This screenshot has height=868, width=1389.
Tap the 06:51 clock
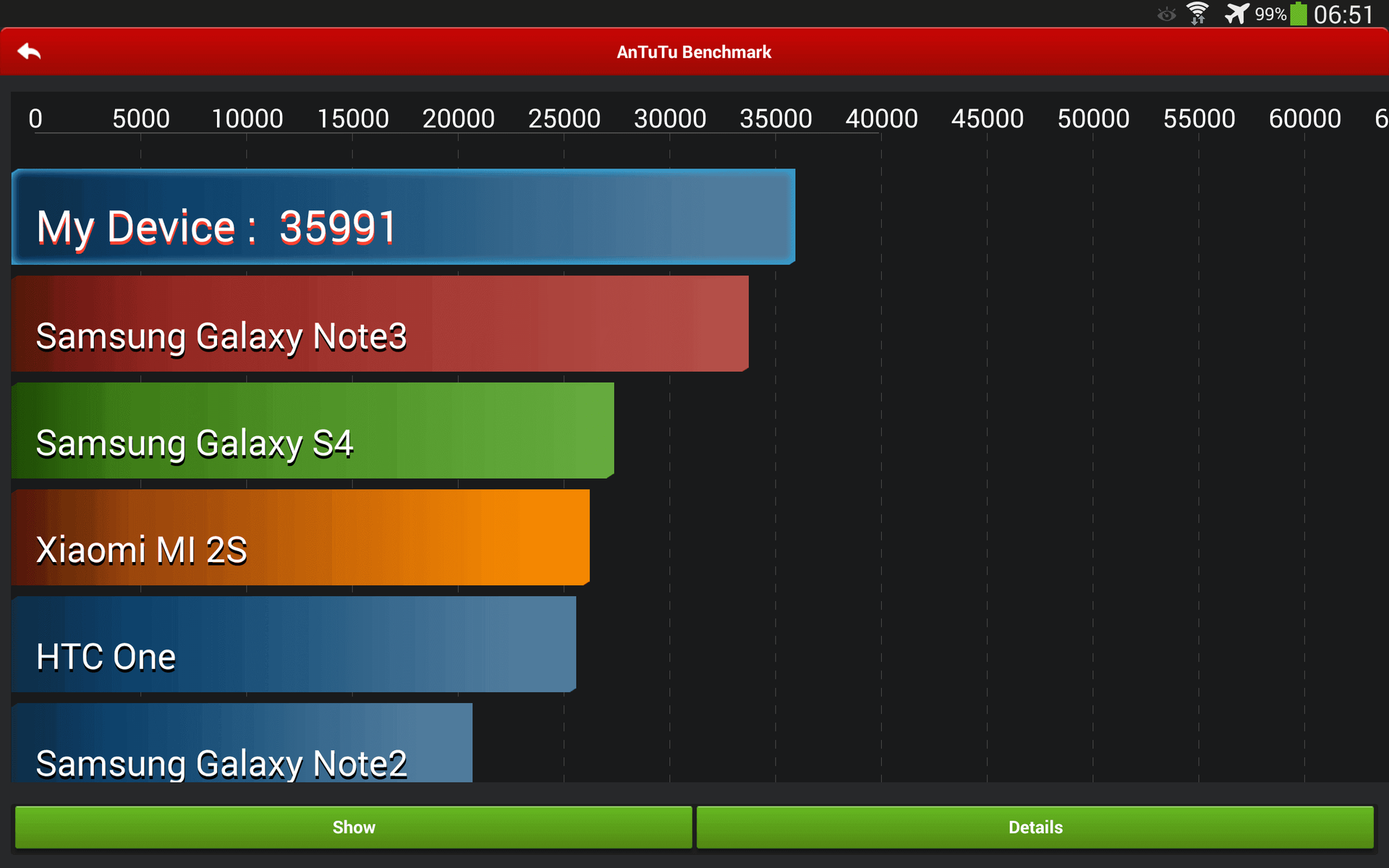point(1343,14)
